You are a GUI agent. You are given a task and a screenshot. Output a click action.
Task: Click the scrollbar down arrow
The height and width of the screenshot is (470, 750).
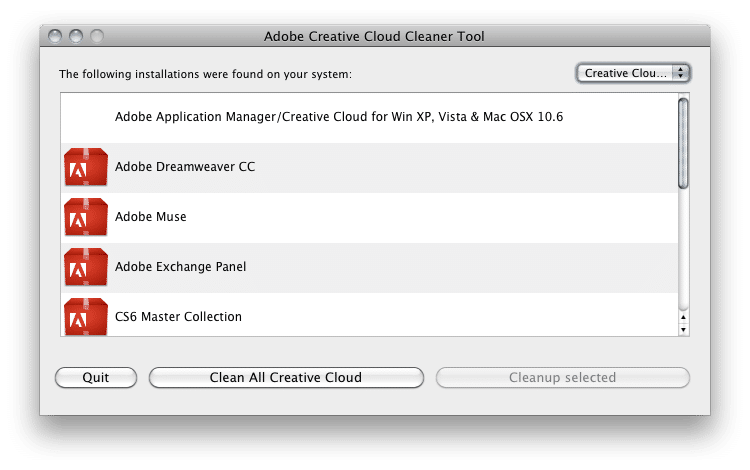683,329
